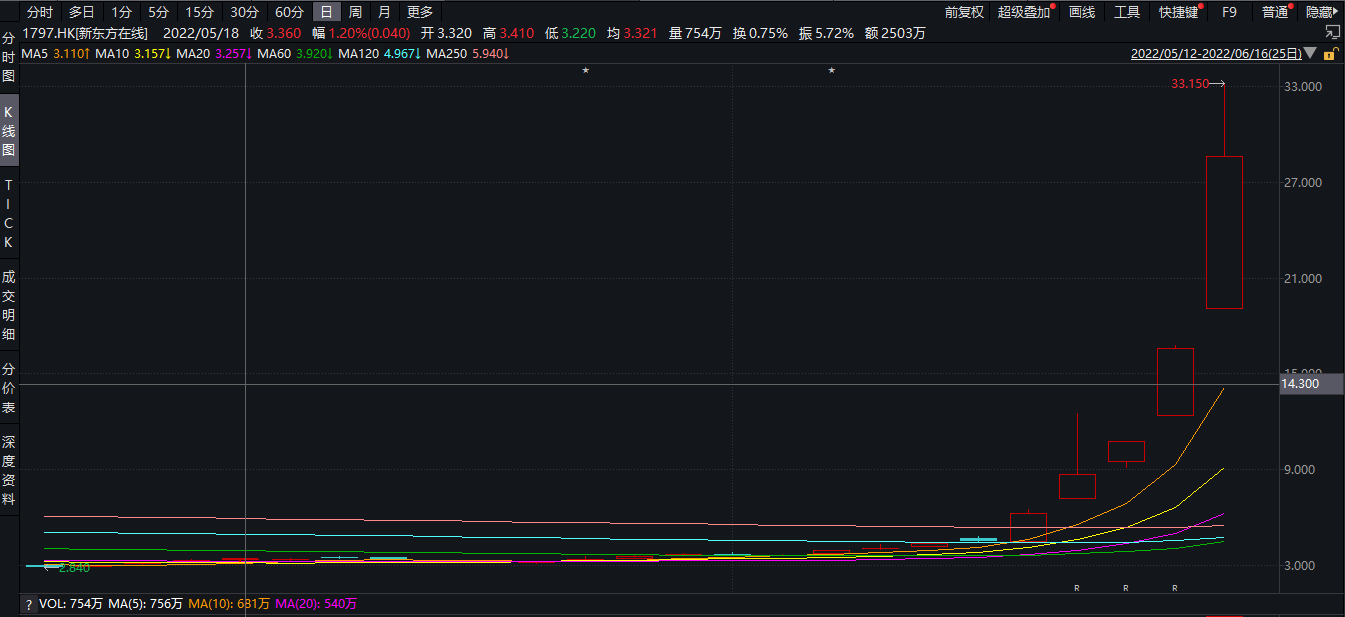This screenshot has width=1345, height=617.
Task: Select the 周 weekly period tab
Action: [355, 12]
